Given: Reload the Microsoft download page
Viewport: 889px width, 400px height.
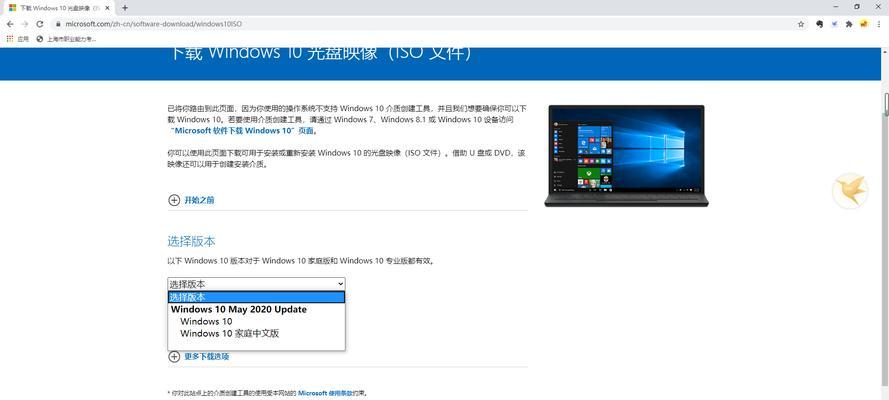Looking at the screenshot, I should (40, 24).
